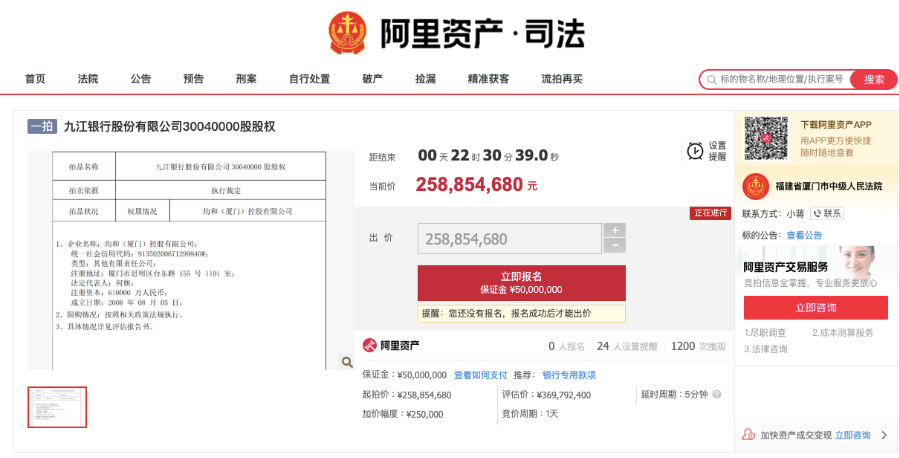This screenshot has height=458, width=899.
Task: Click the red 搜索 search button
Action: coord(874,80)
